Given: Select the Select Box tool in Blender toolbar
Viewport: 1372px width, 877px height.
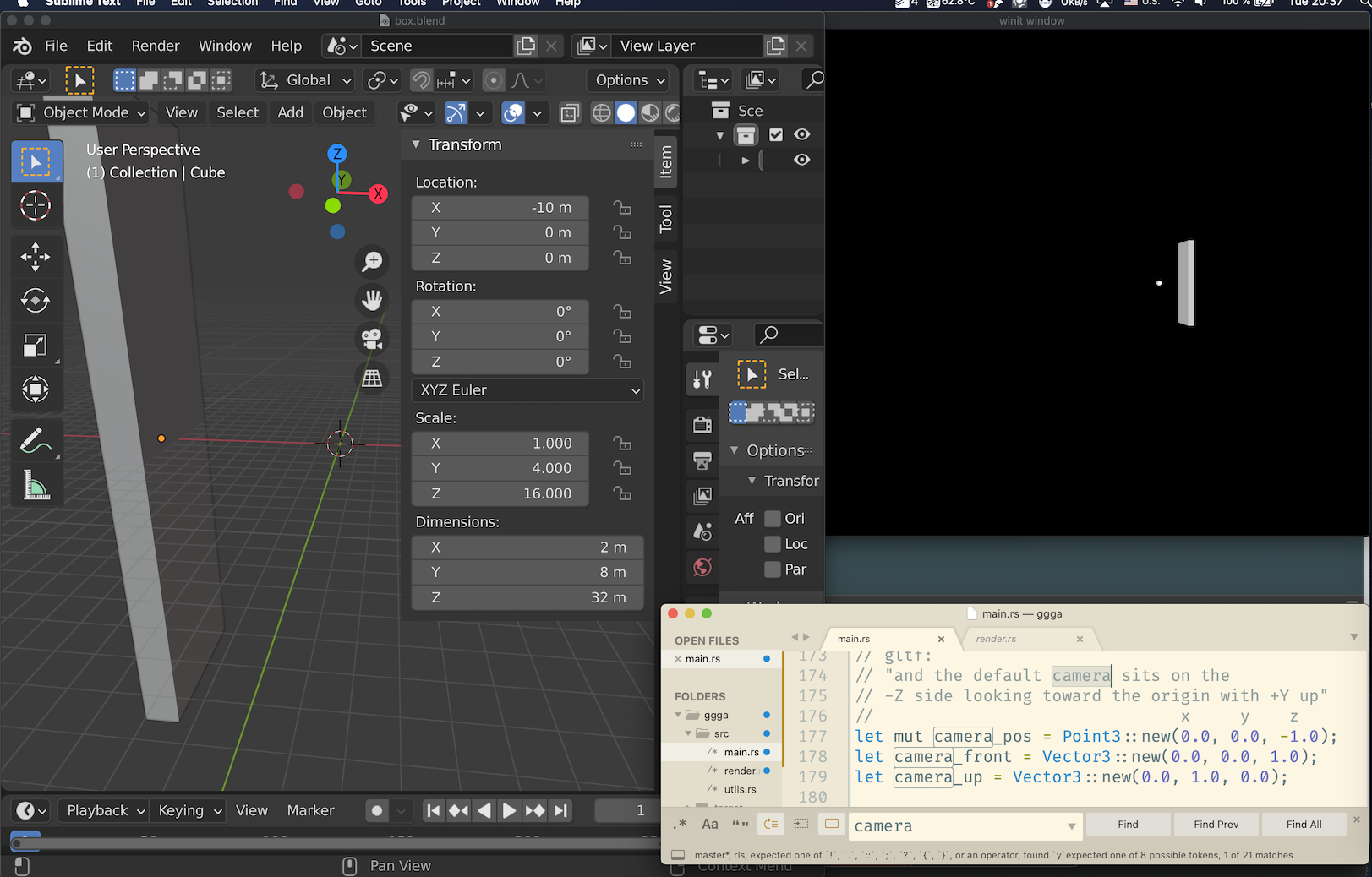Looking at the screenshot, I should point(36,161).
